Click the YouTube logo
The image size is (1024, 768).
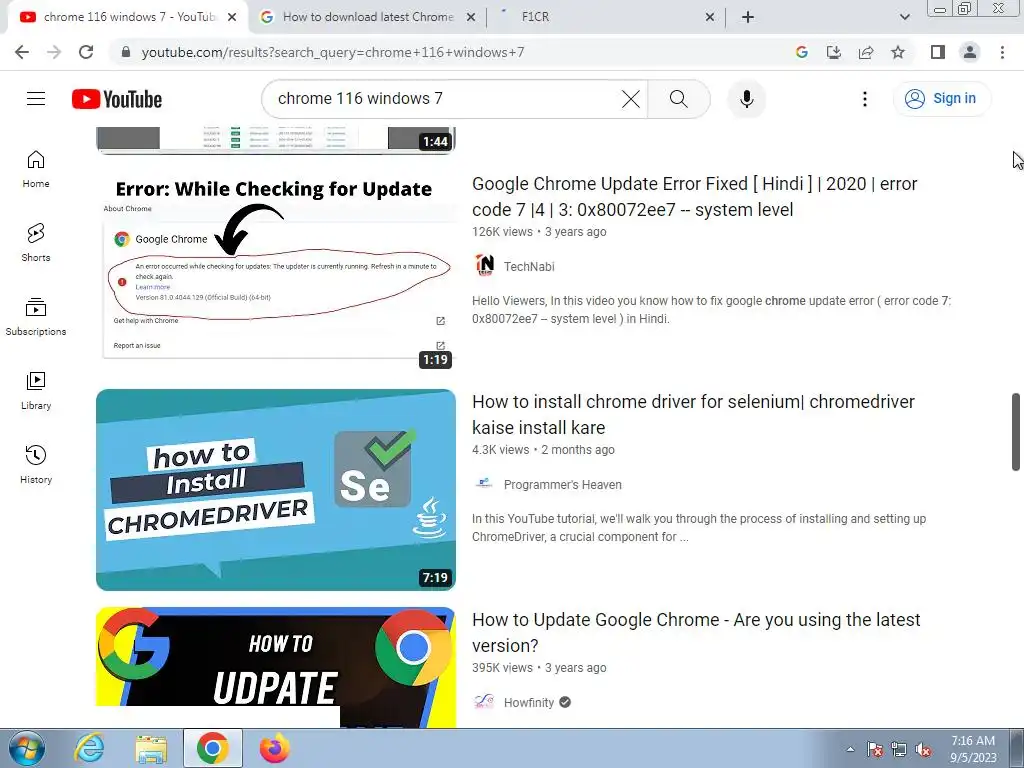coord(117,99)
